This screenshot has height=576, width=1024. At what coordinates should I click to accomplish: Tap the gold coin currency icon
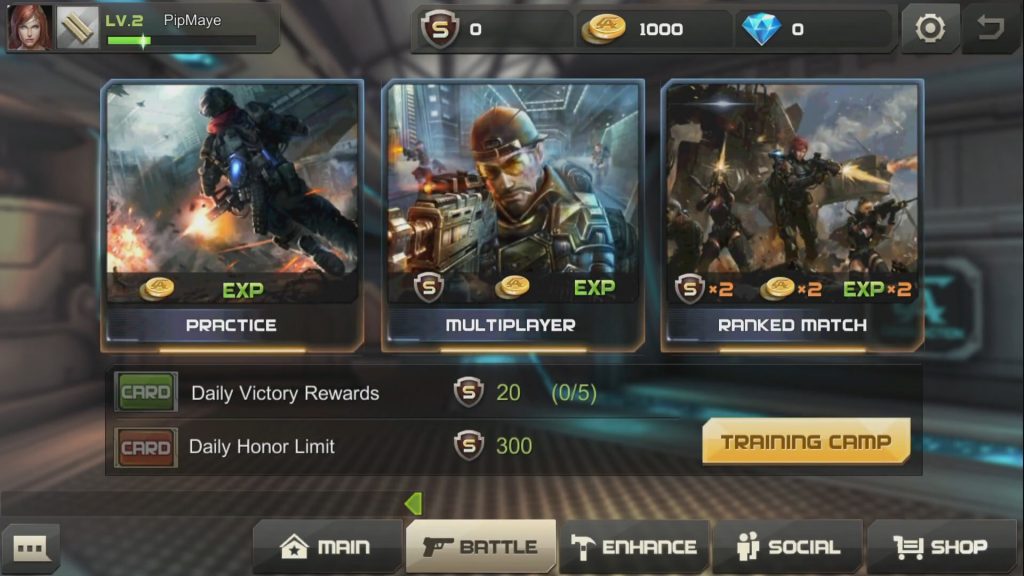604,29
